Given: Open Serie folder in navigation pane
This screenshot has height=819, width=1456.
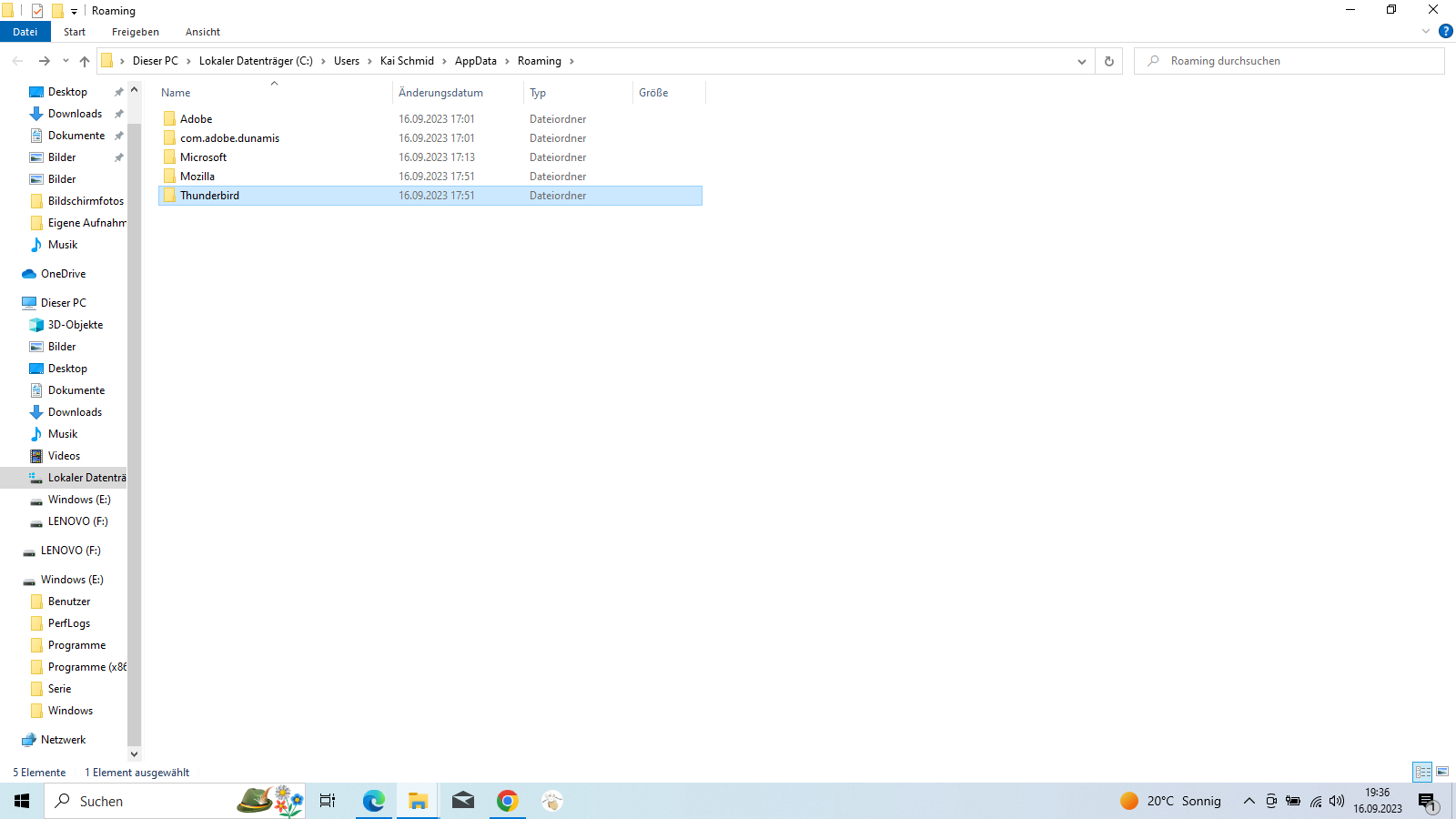Looking at the screenshot, I should pyautogui.click(x=59, y=689).
